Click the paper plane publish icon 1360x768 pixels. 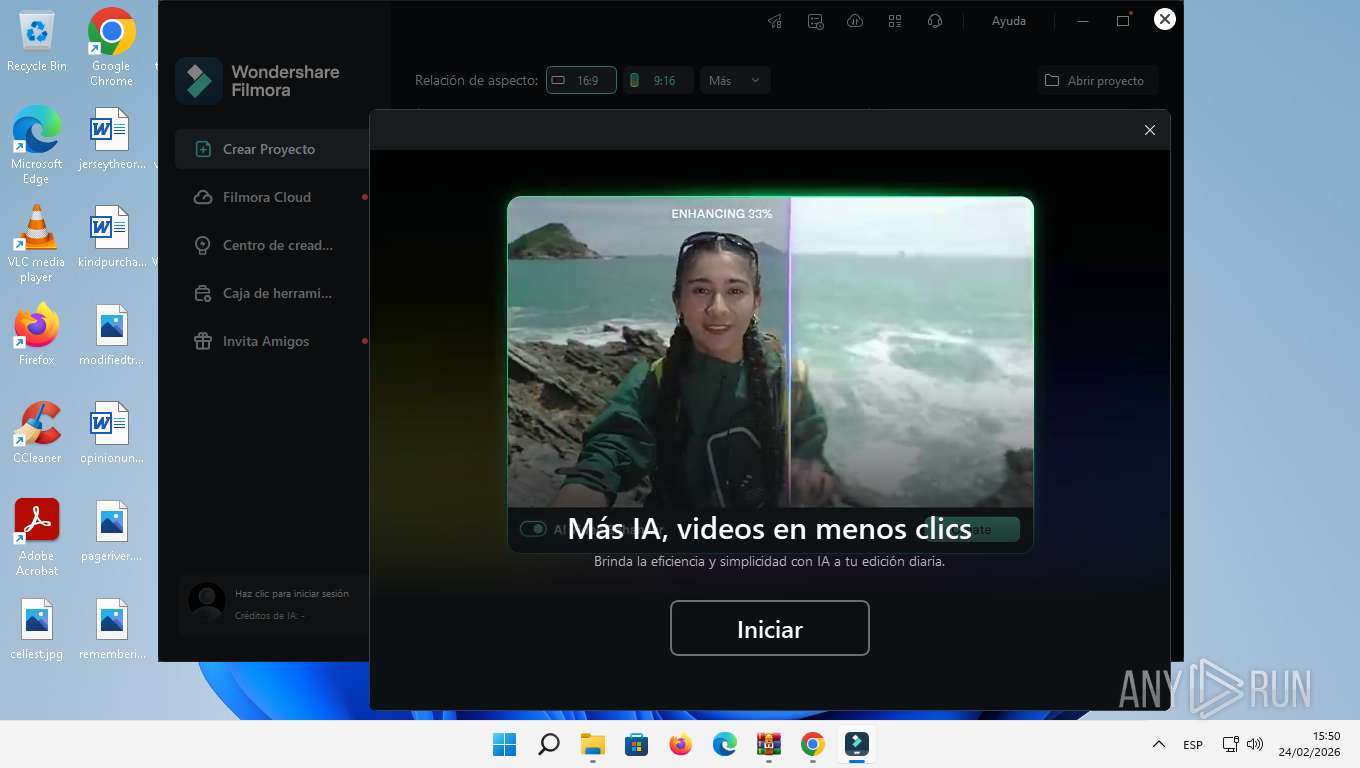tap(775, 21)
